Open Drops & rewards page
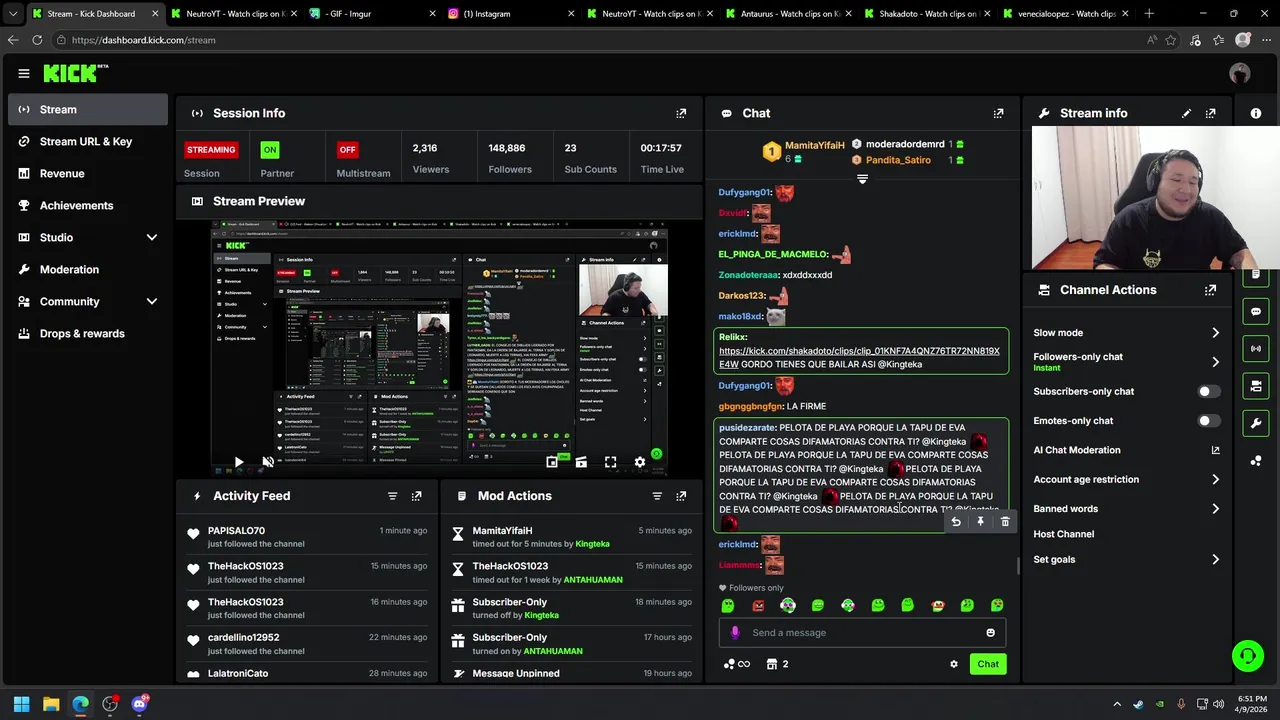Viewport: 1280px width, 720px height. [88, 333]
